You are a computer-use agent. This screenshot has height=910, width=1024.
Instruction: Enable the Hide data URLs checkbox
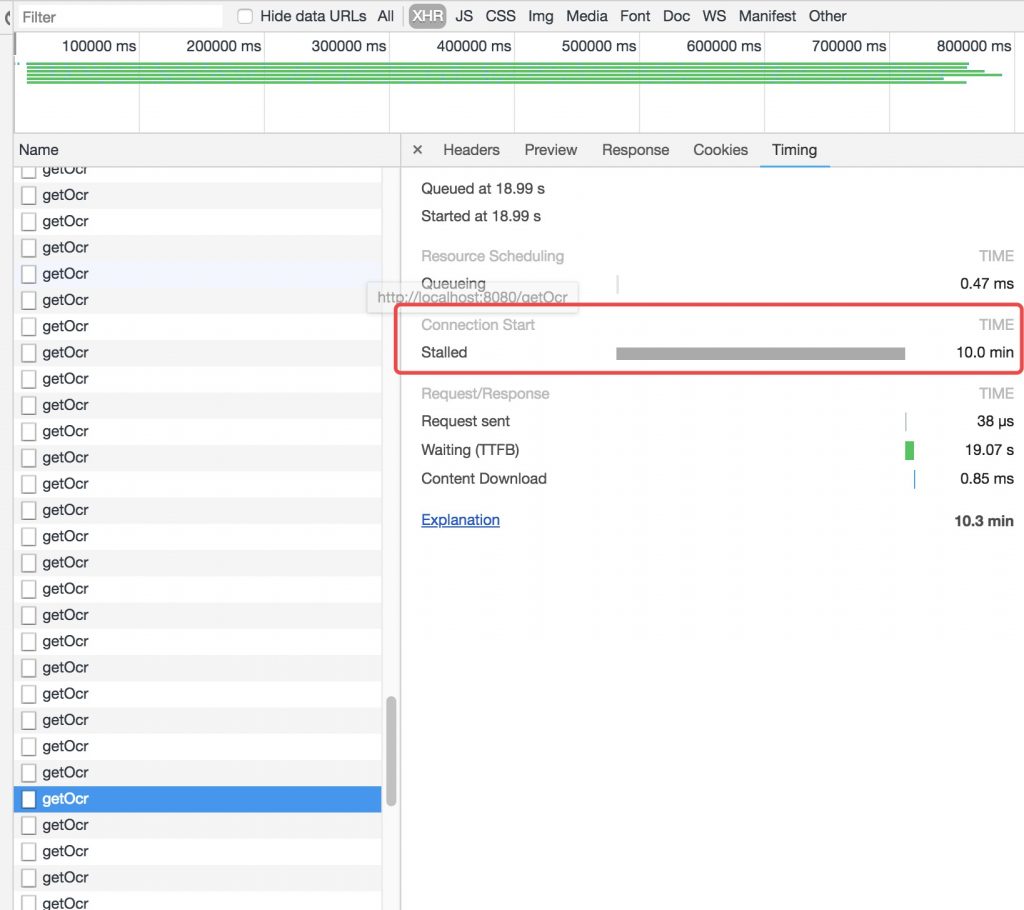(245, 16)
